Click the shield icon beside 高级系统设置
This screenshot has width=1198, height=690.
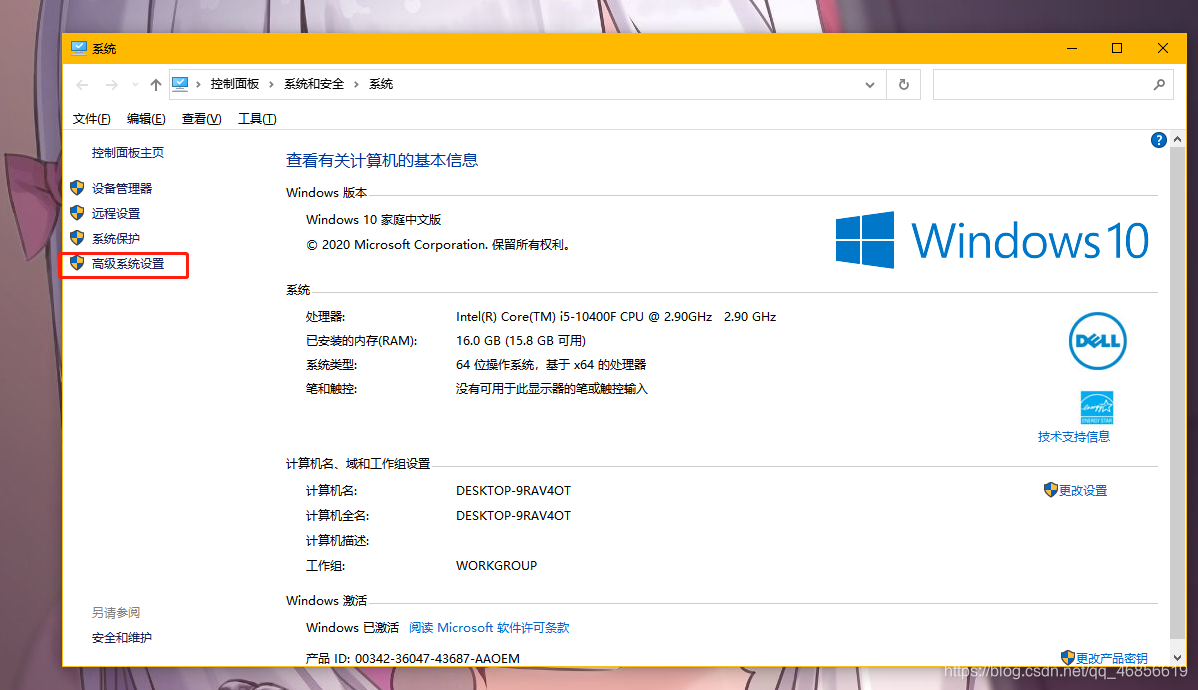(x=77, y=263)
